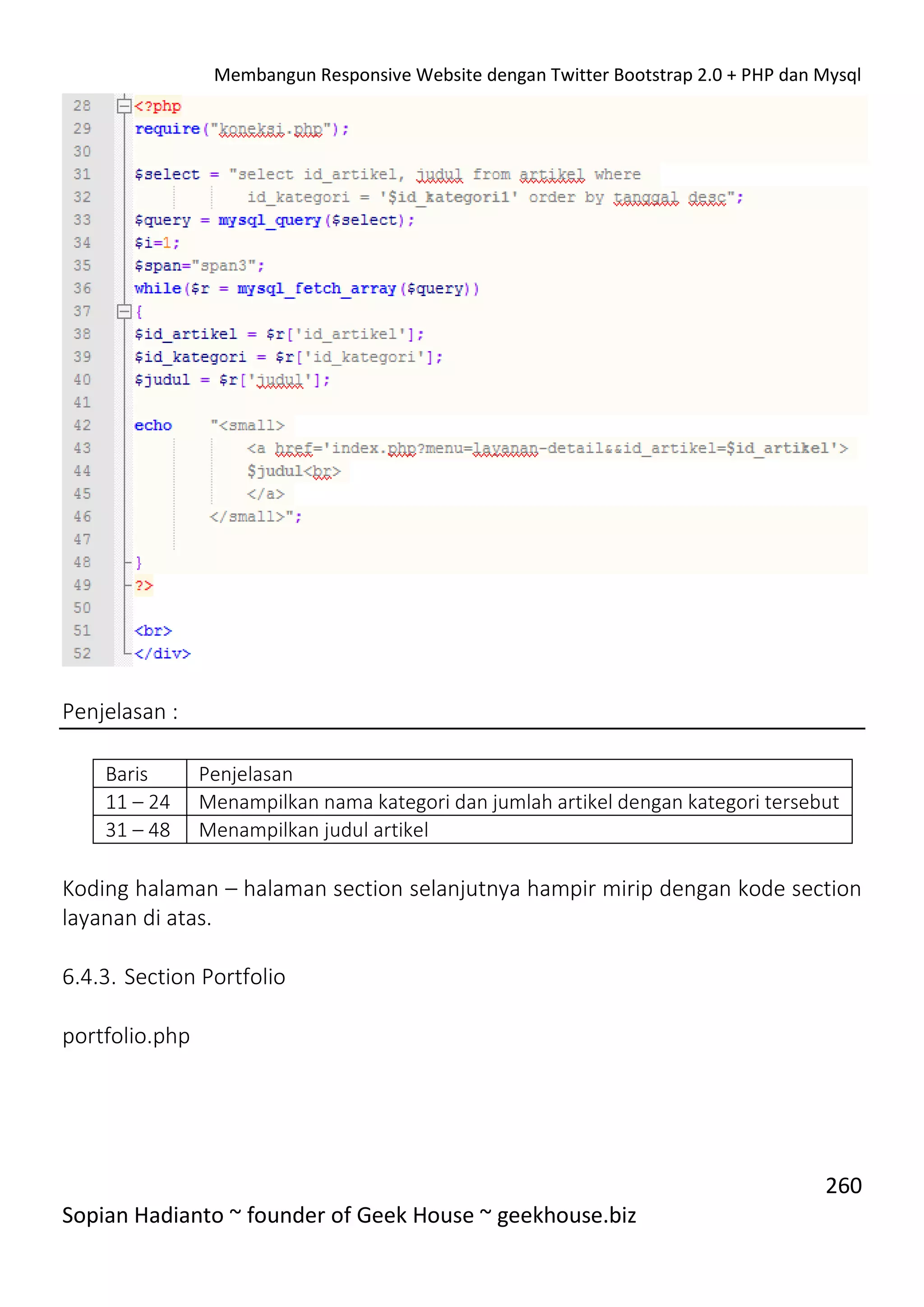Viewport: 924px width, 1307px height.
Task: Select line number 52 in the gutter
Action: (82, 653)
